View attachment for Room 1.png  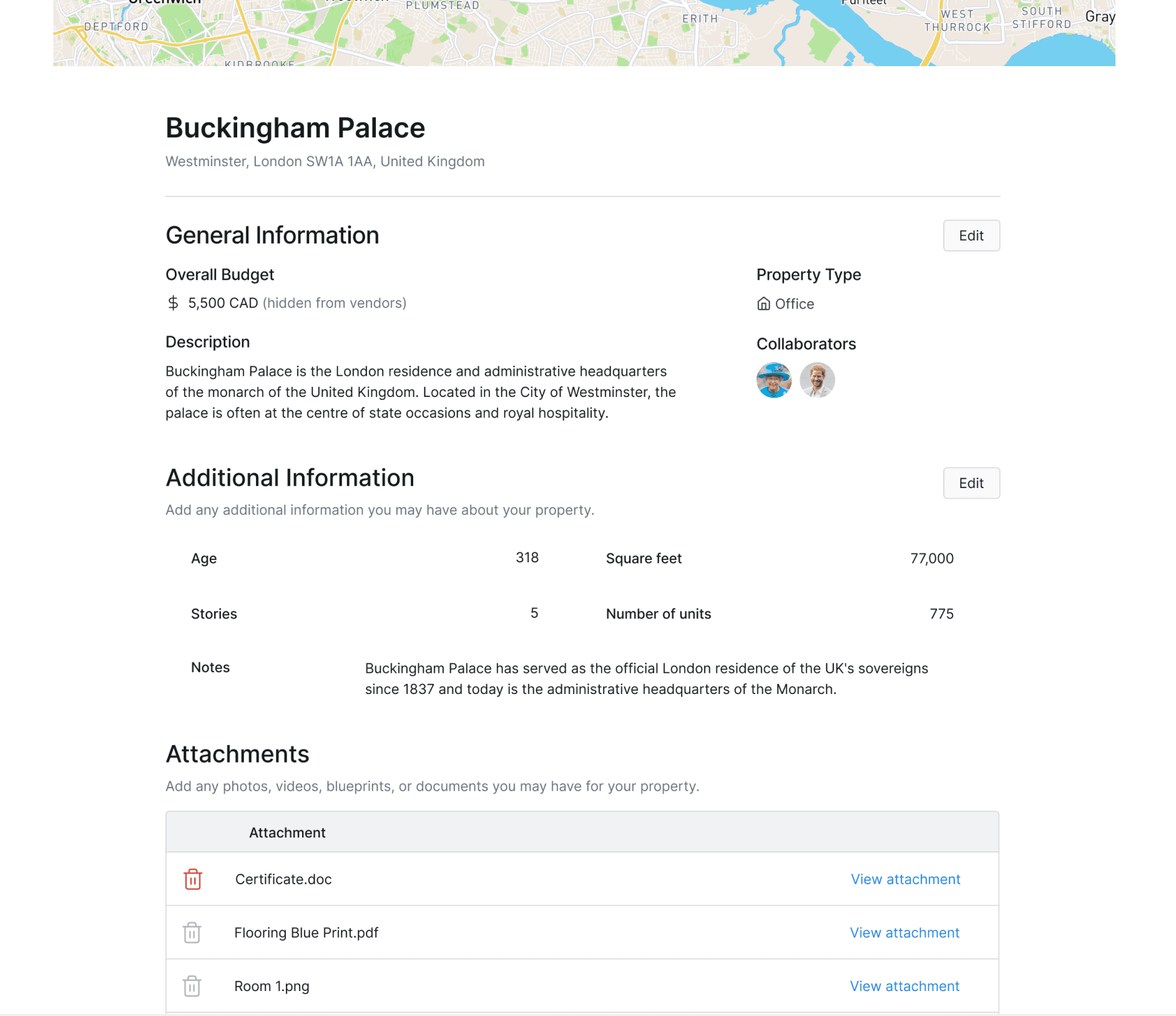pos(904,986)
